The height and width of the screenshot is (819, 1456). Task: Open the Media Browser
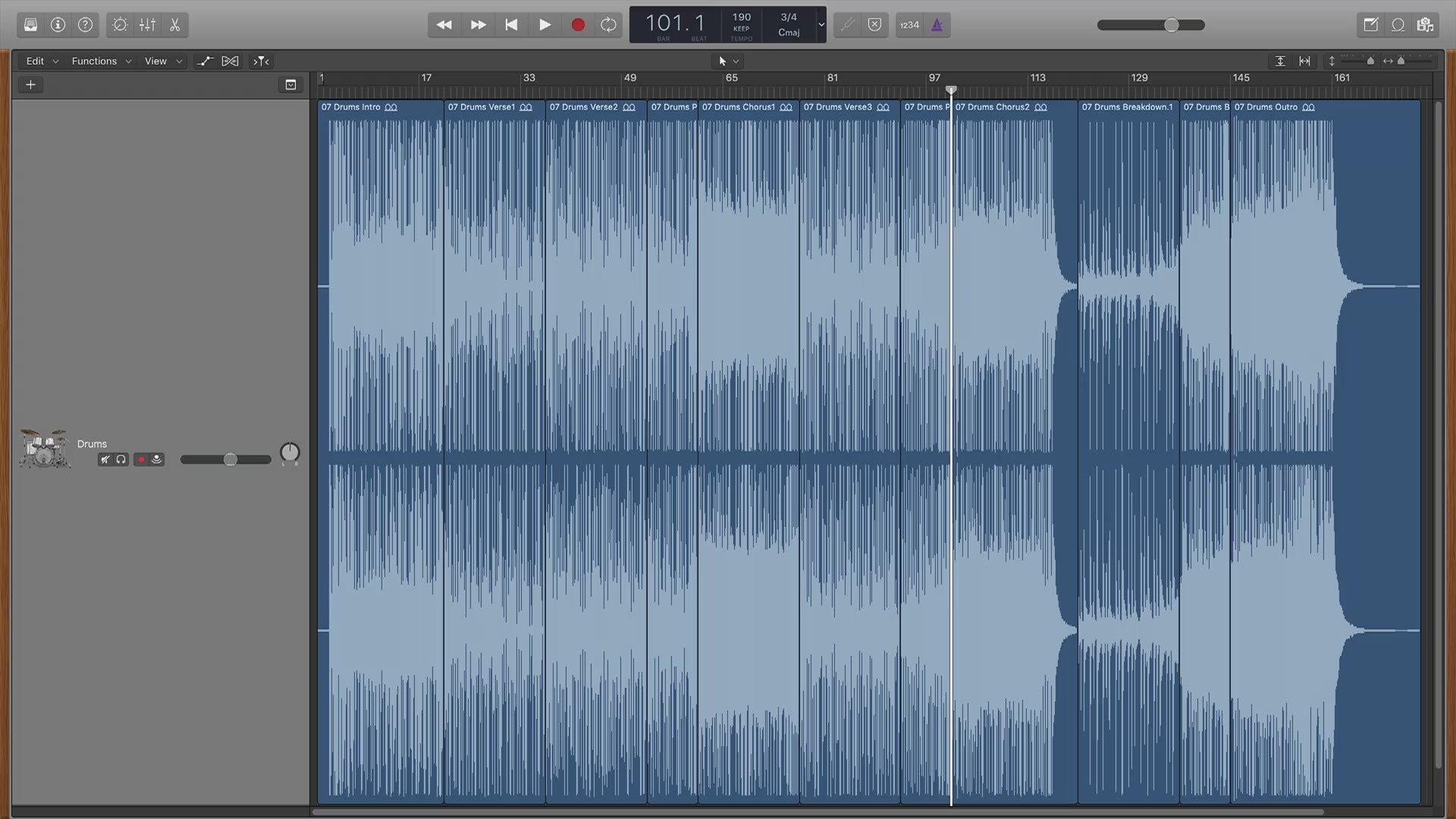pos(1425,25)
